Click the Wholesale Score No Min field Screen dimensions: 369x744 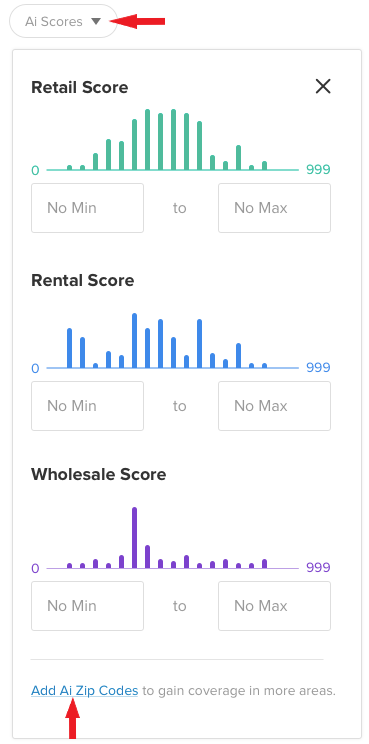(87, 606)
